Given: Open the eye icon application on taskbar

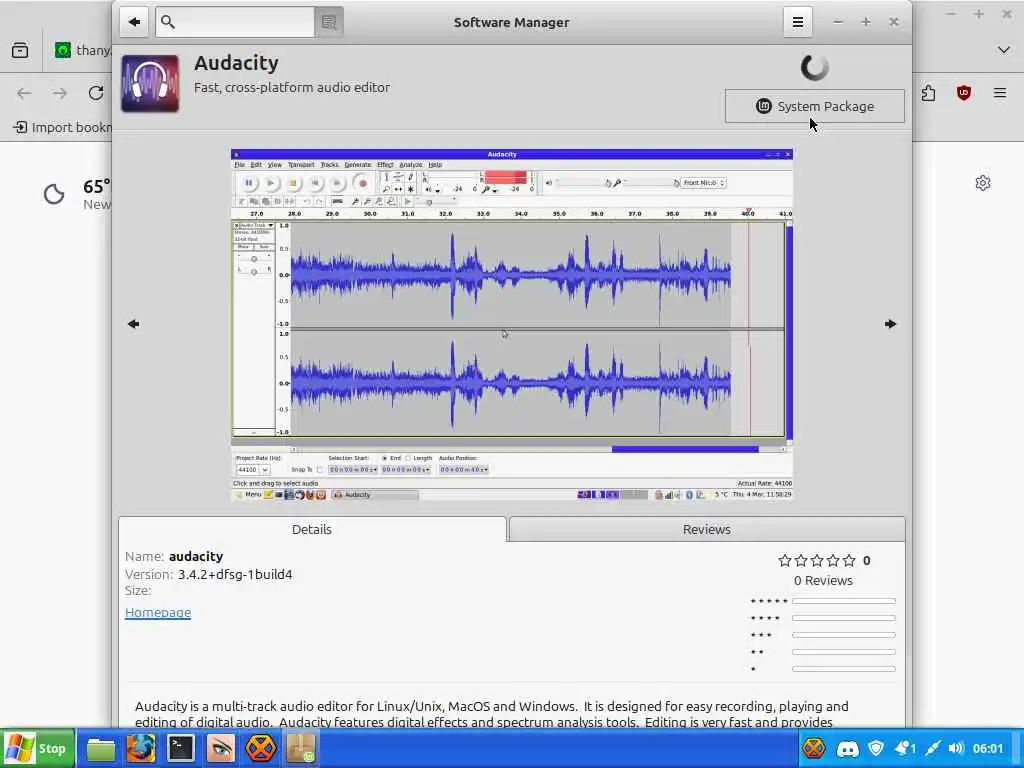Looking at the screenshot, I should point(221,748).
